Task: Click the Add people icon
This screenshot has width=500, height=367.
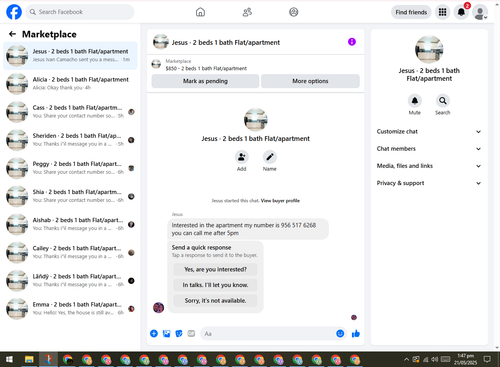Action: coord(242,157)
